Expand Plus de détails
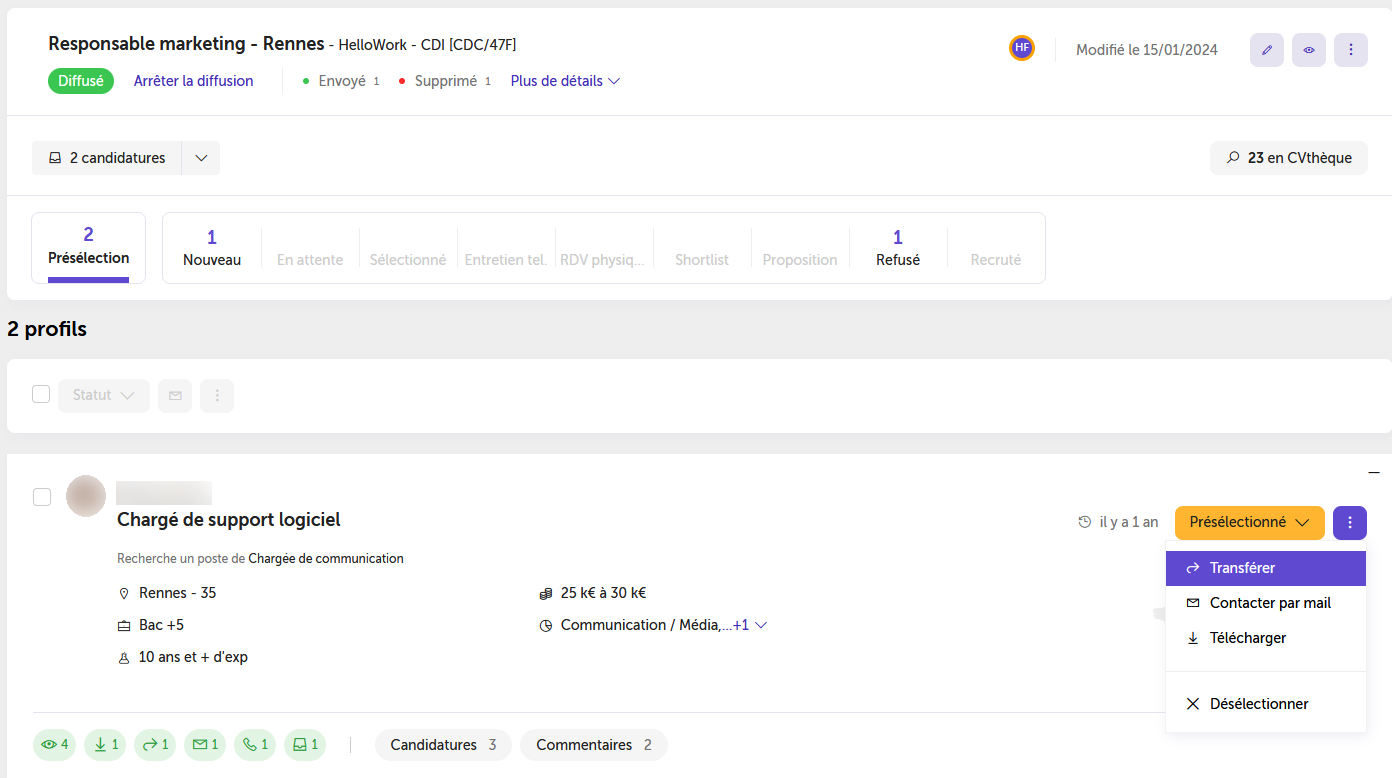Image resolution: width=1392 pixels, height=778 pixels. (566, 81)
